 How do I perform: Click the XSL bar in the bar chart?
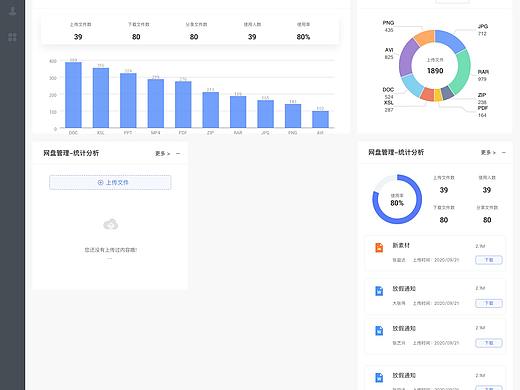click(101, 98)
